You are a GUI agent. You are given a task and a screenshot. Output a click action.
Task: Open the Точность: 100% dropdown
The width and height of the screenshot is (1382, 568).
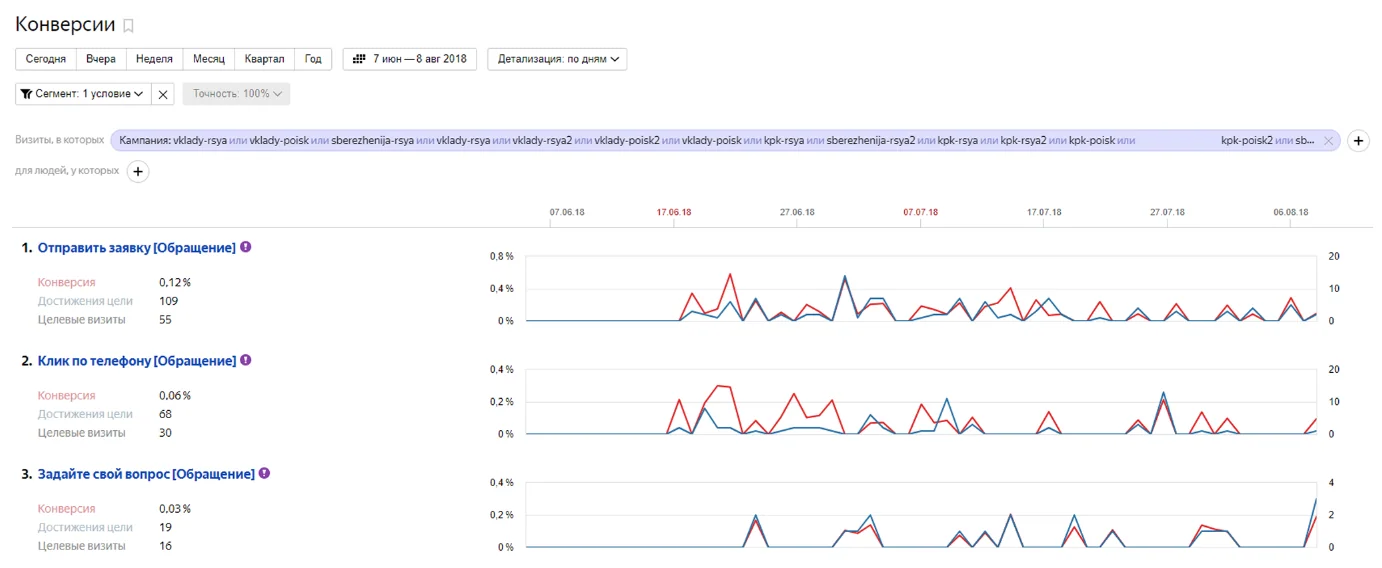click(236, 94)
